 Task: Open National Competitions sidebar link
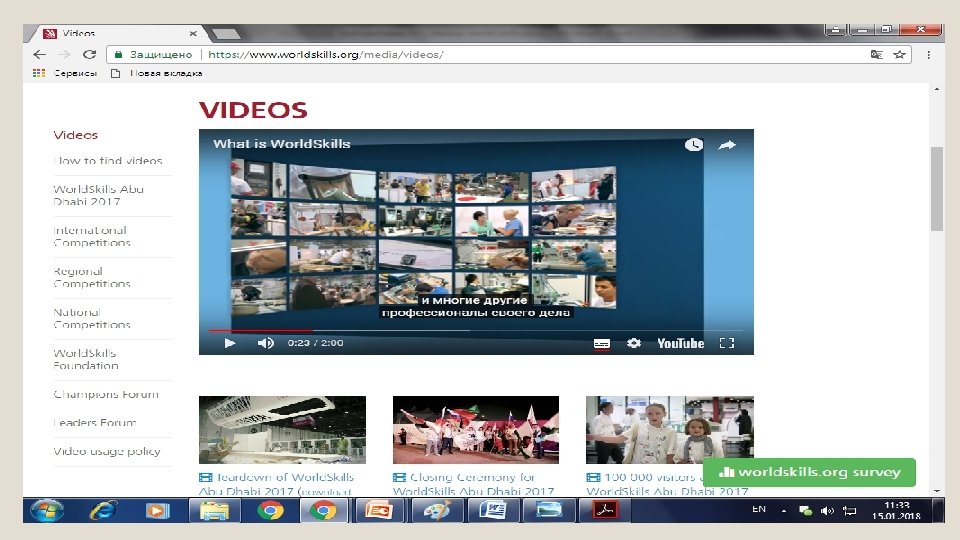[x=92, y=318]
